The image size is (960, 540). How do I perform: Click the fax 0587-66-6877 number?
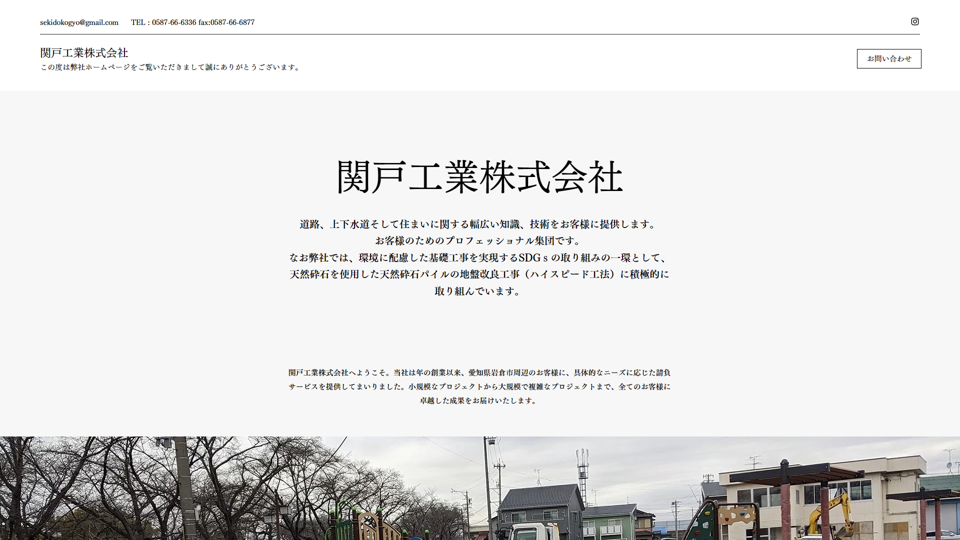click(x=227, y=22)
